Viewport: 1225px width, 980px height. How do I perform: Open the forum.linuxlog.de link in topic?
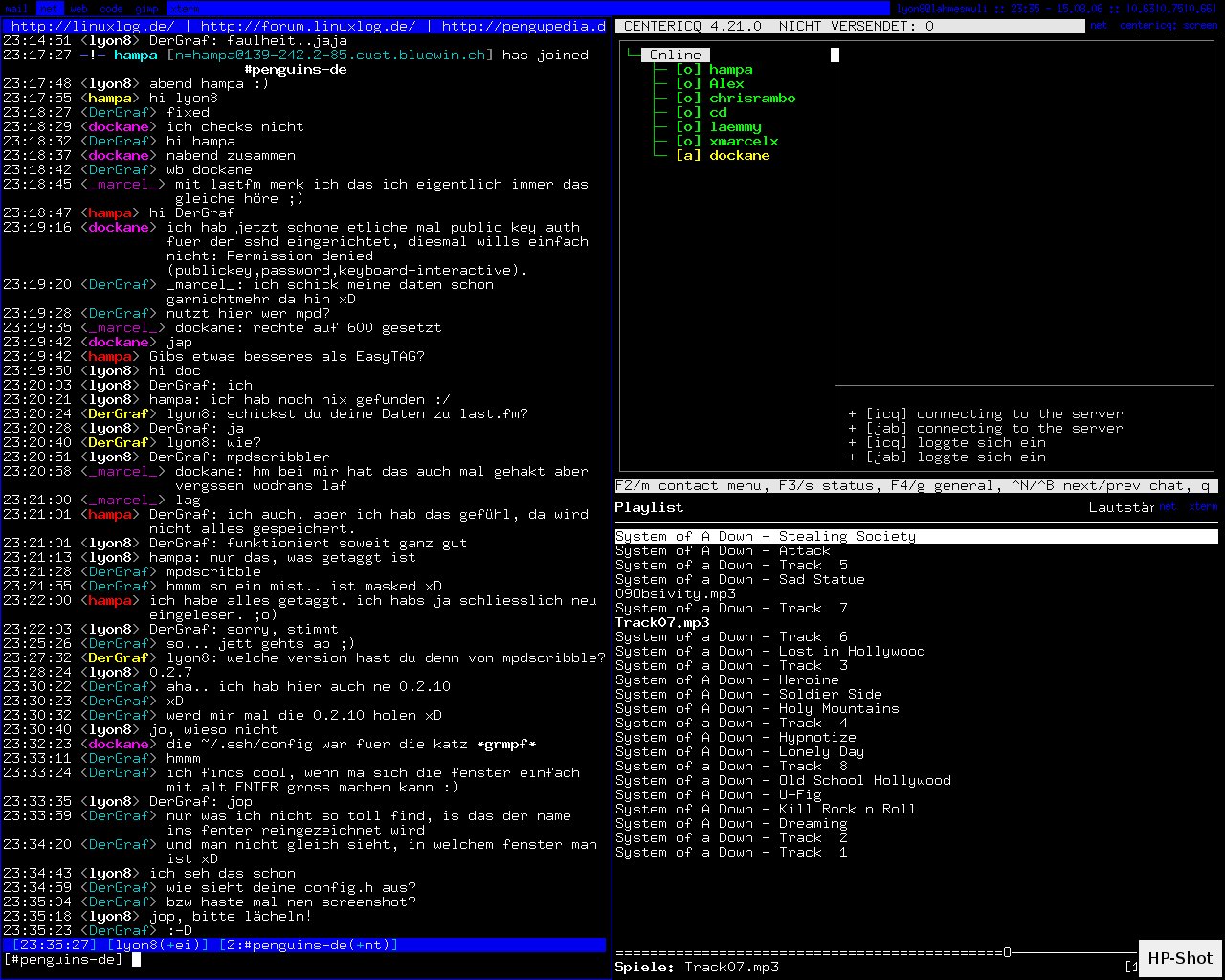pos(308,27)
